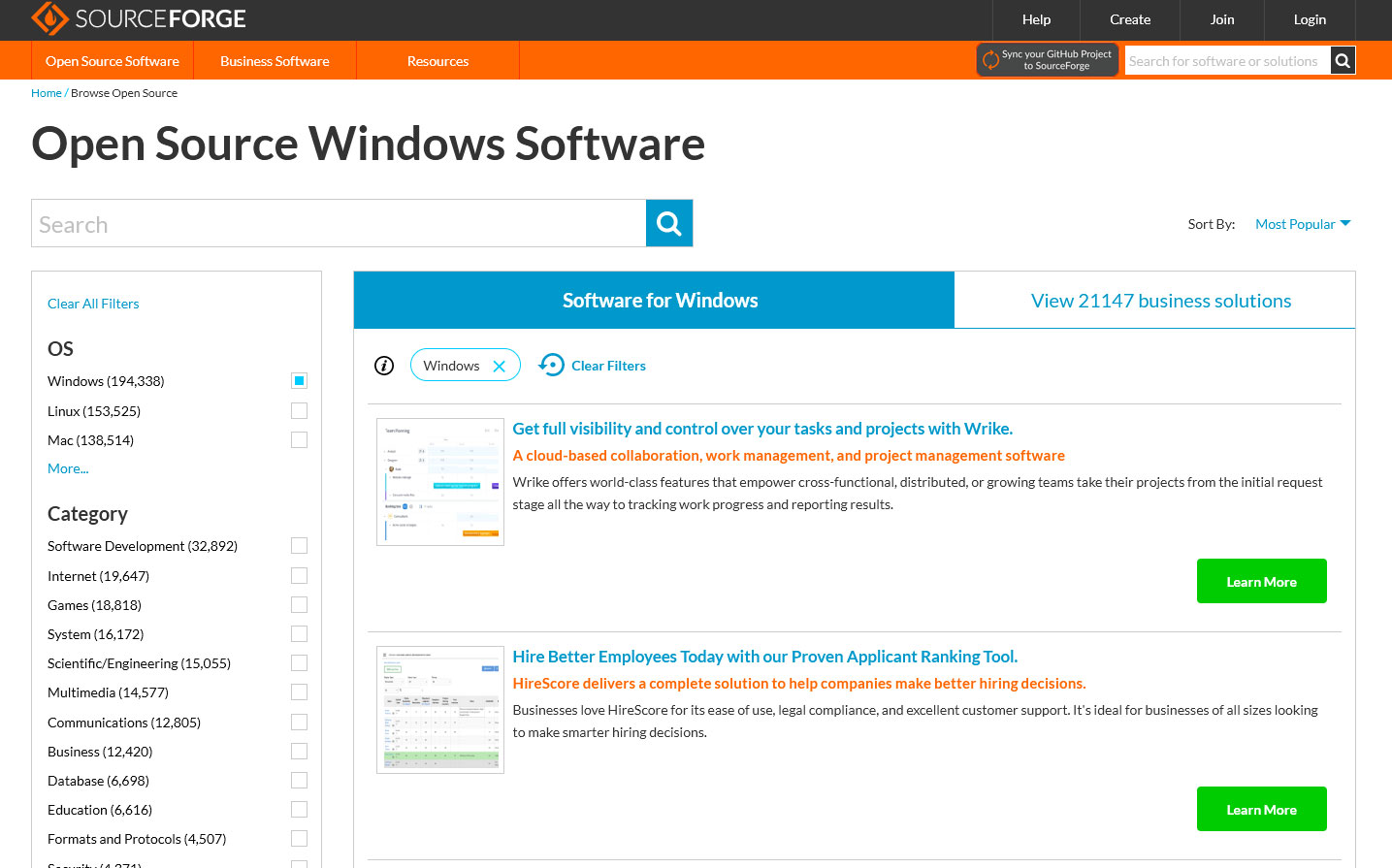Enable the Games category checkbox
This screenshot has width=1392, height=868.
click(x=299, y=605)
